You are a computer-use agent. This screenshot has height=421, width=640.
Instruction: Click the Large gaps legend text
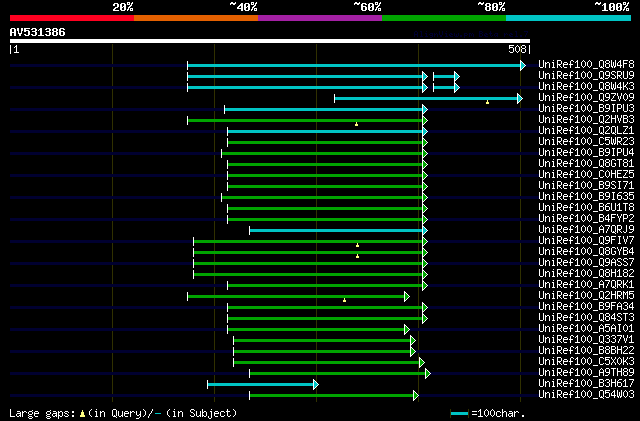tap(123, 413)
